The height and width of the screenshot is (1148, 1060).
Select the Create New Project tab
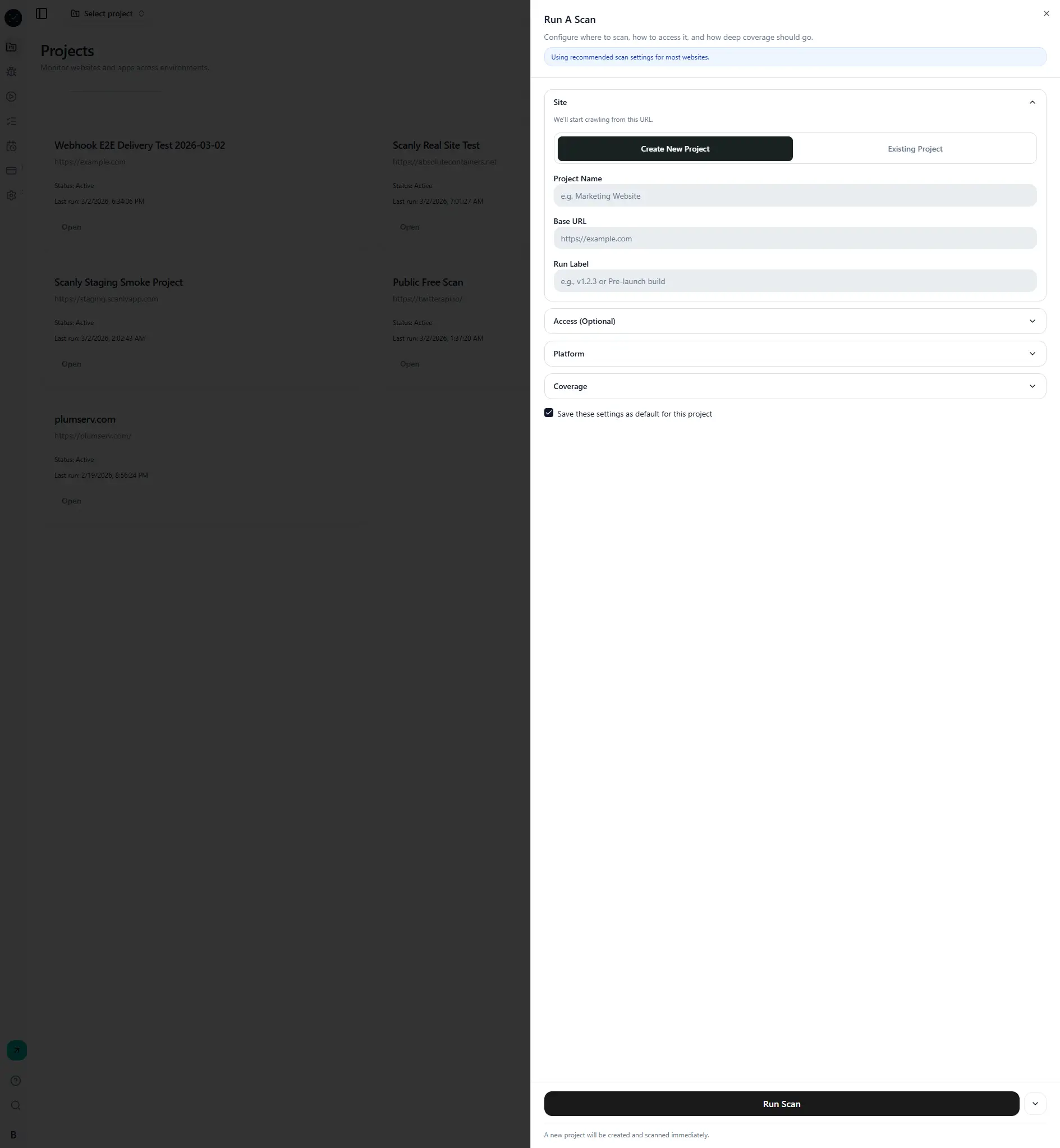click(674, 149)
